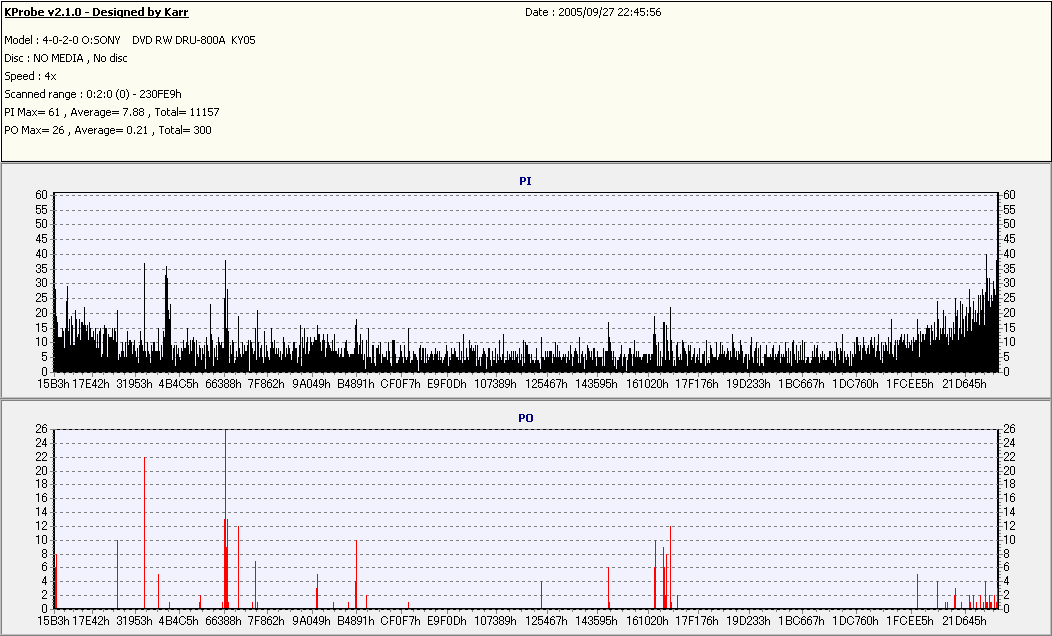Click the drive Model line SONY DRU-800A

coord(129,40)
